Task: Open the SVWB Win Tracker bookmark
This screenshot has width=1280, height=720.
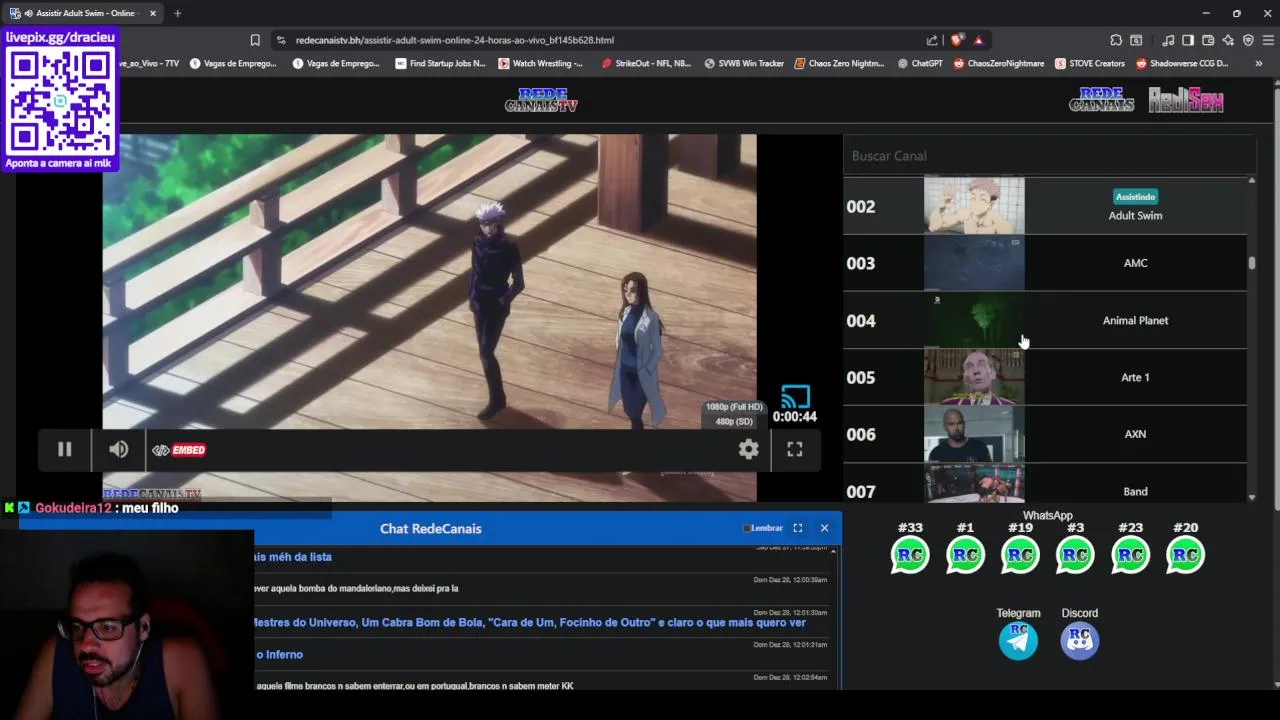Action: coord(744,63)
